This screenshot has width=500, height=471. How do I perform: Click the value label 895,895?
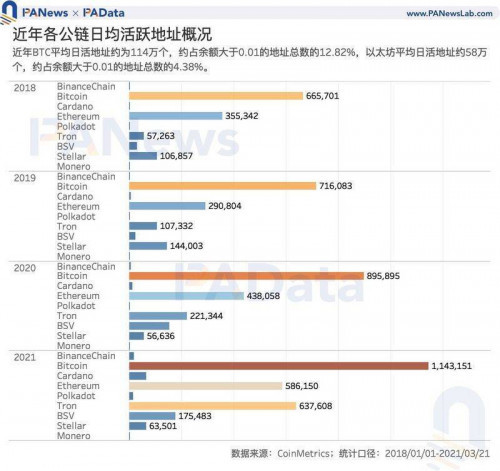pyautogui.click(x=383, y=276)
